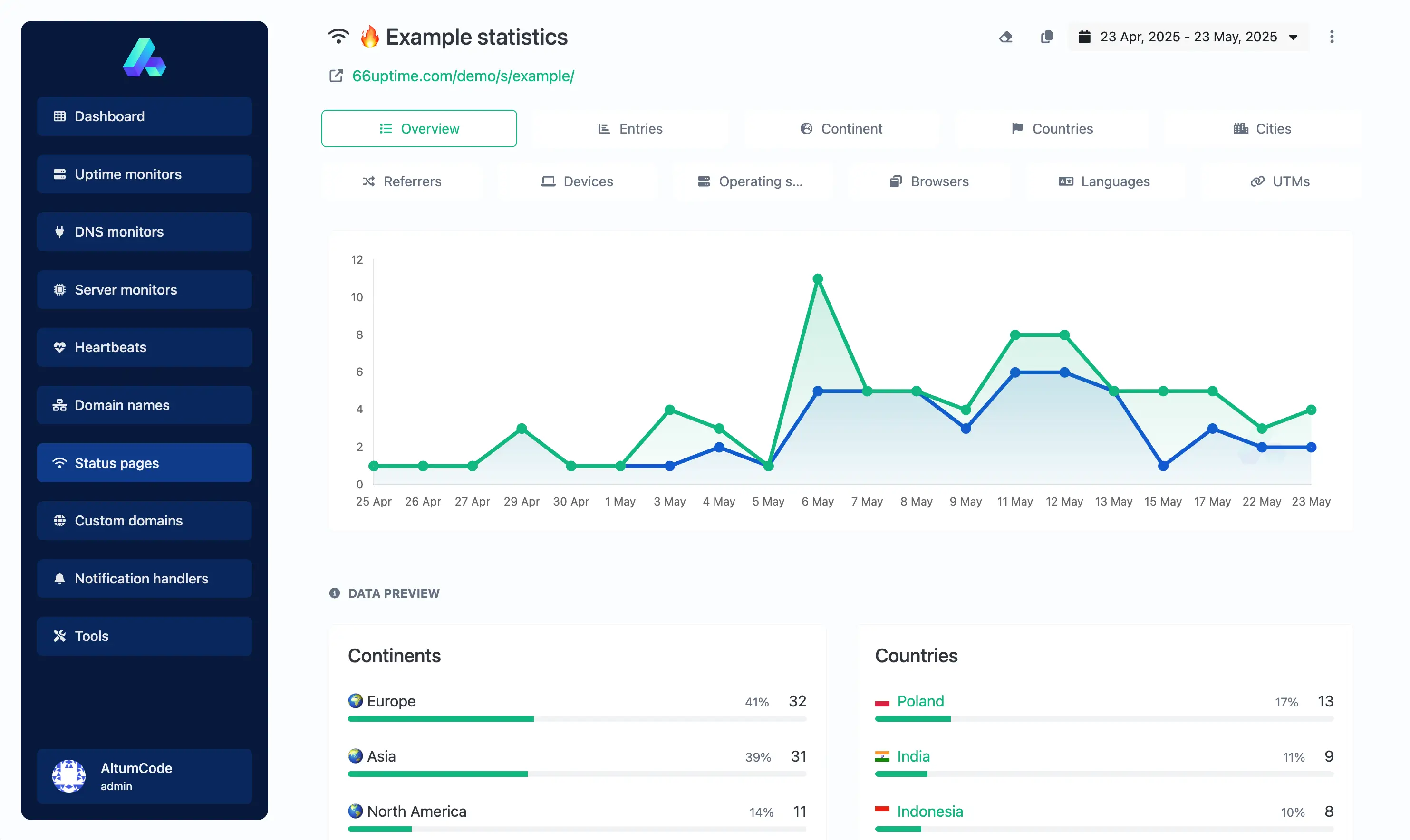
Task: Open the Entries view
Action: pyautogui.click(x=630, y=128)
